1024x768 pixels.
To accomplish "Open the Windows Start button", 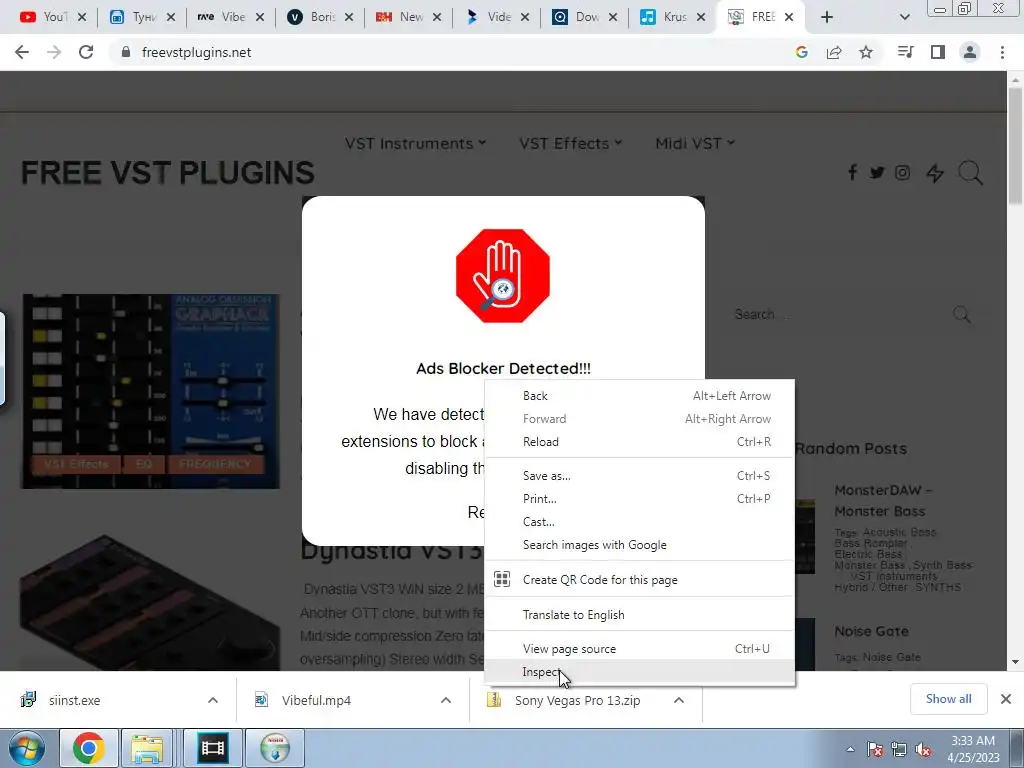I will [x=26, y=748].
